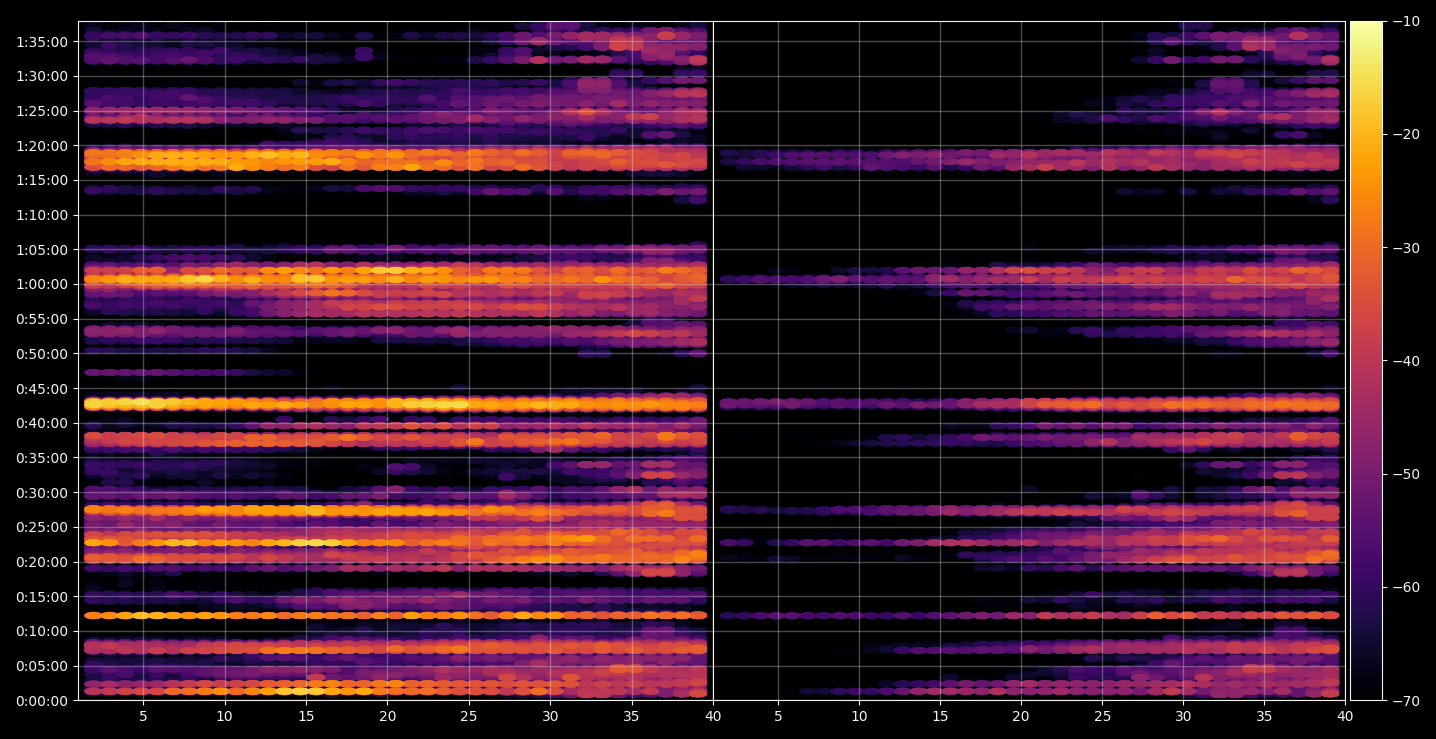
Task: Select the 0:55:00 tick label
Action: tap(42, 319)
